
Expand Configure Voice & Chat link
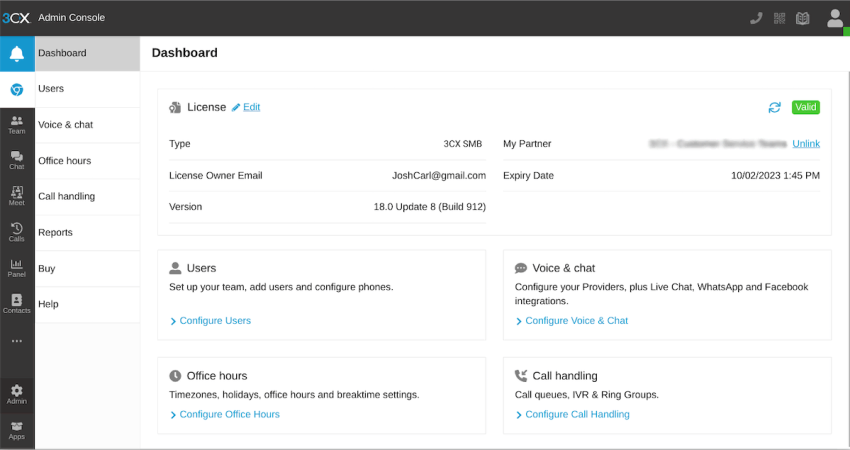pos(576,321)
